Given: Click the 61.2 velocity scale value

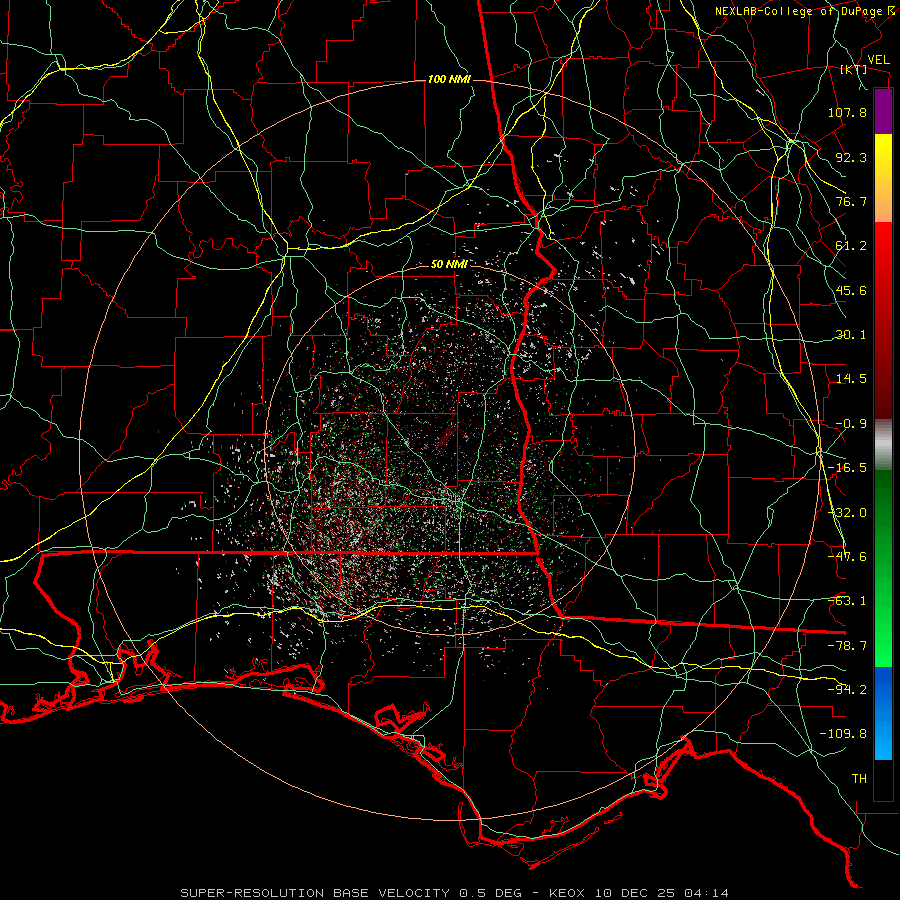Looking at the screenshot, I should [x=851, y=246].
